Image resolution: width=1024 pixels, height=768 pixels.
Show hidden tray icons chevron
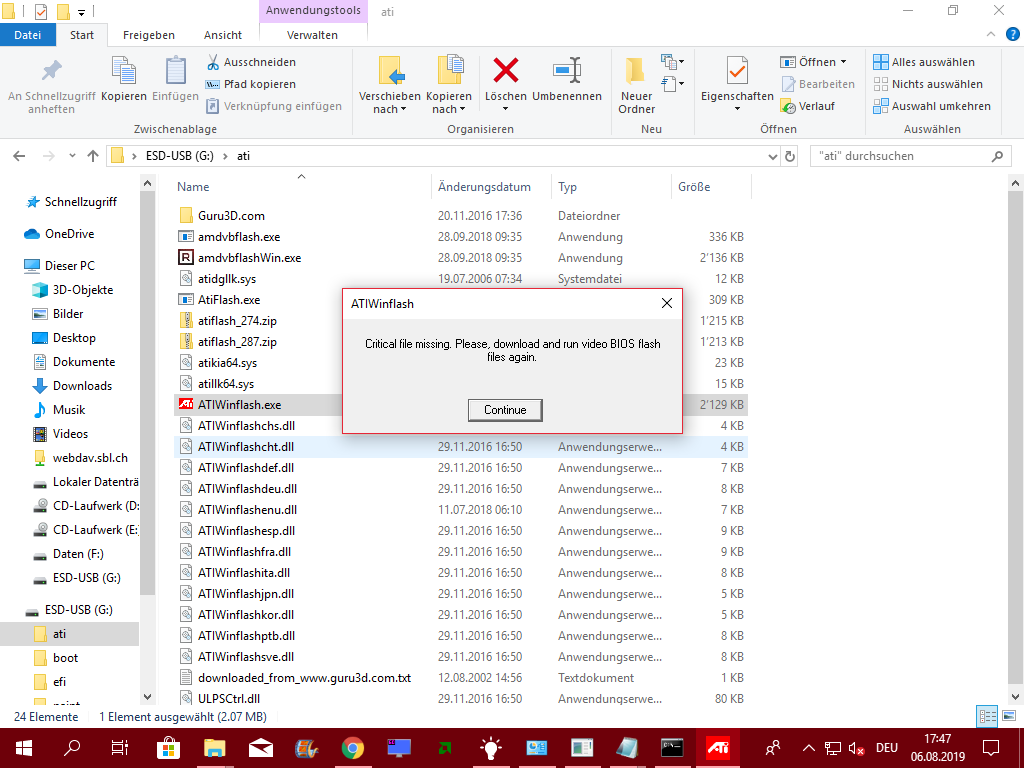point(808,748)
